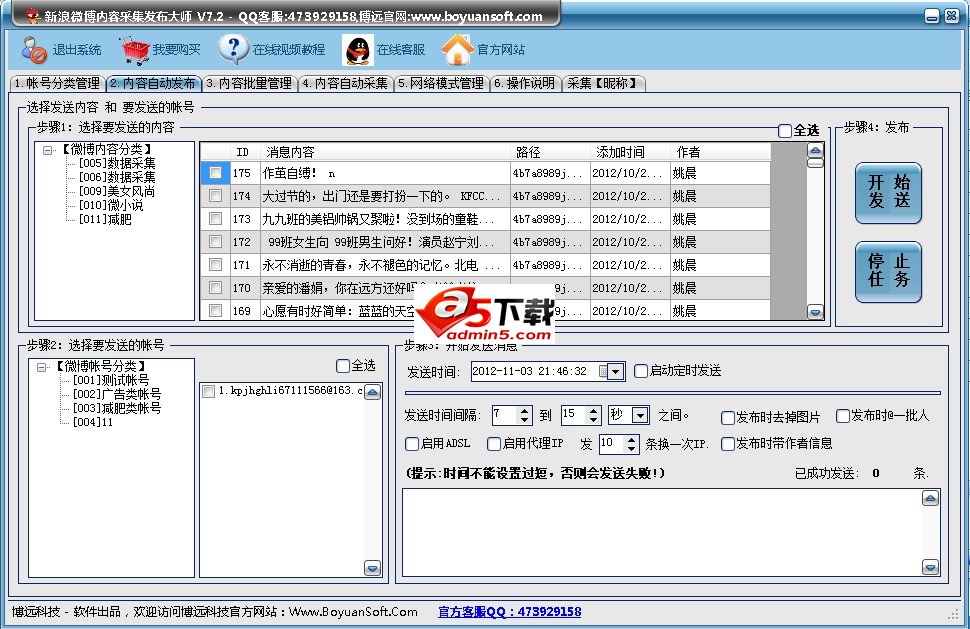Enable 启用代理IP checkbox
Viewport: 970px width, 629px height.
[494, 444]
